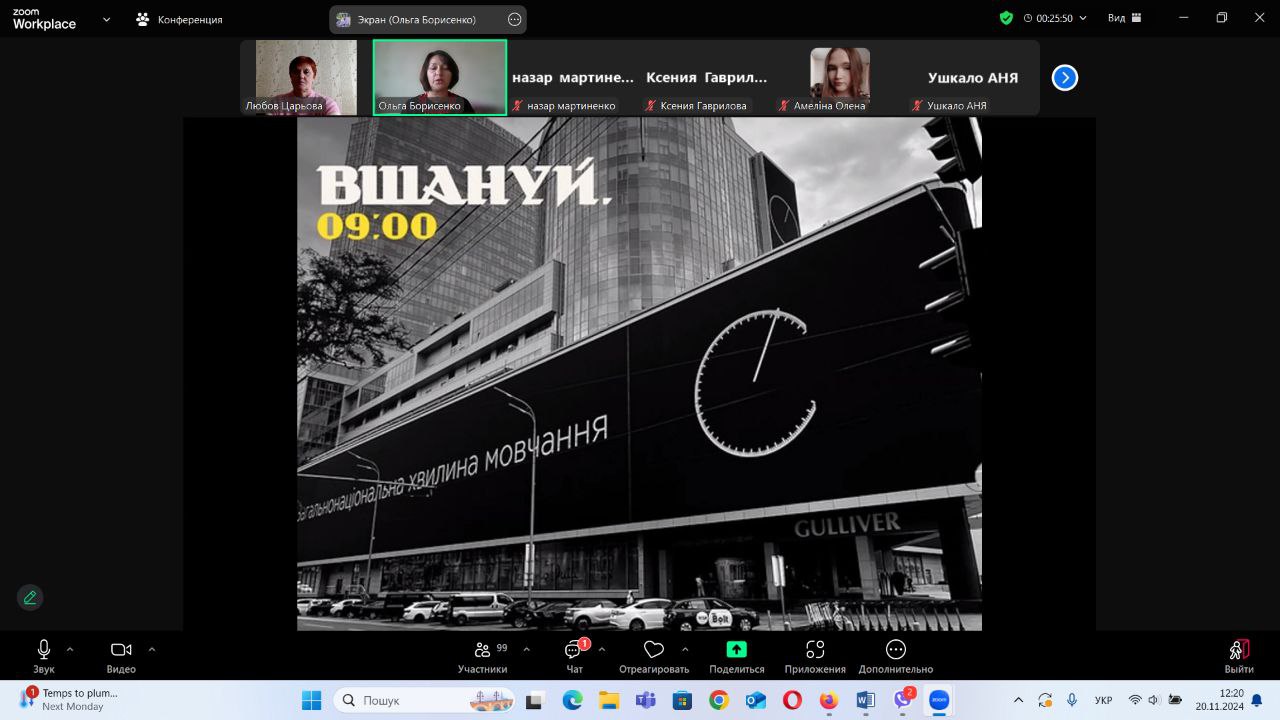Expand the video options arrow beside Видео
Viewport: 1280px width, 720px height.
coord(152,649)
